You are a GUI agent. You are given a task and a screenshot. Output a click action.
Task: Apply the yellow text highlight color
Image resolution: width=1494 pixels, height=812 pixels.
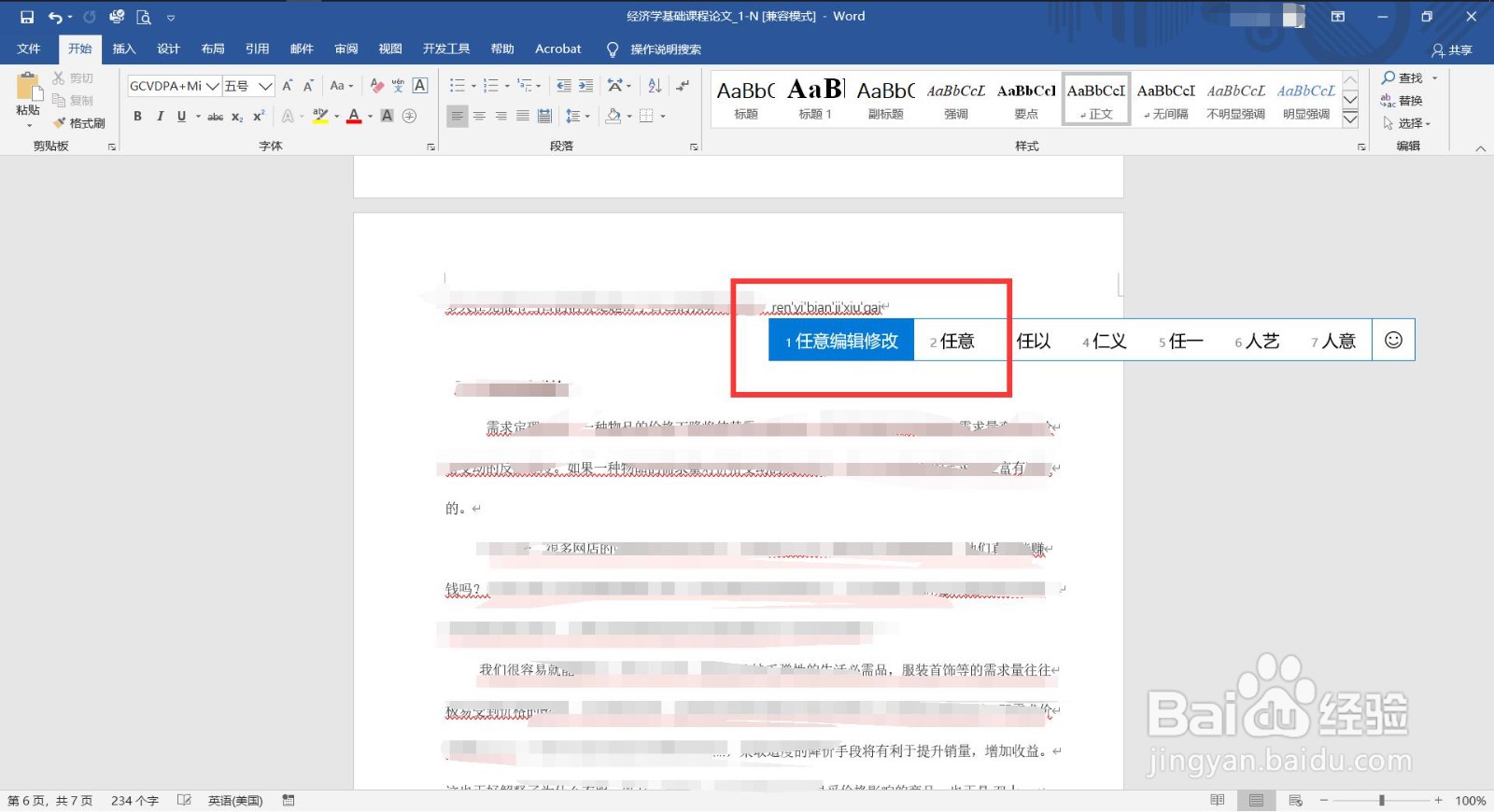click(x=320, y=117)
